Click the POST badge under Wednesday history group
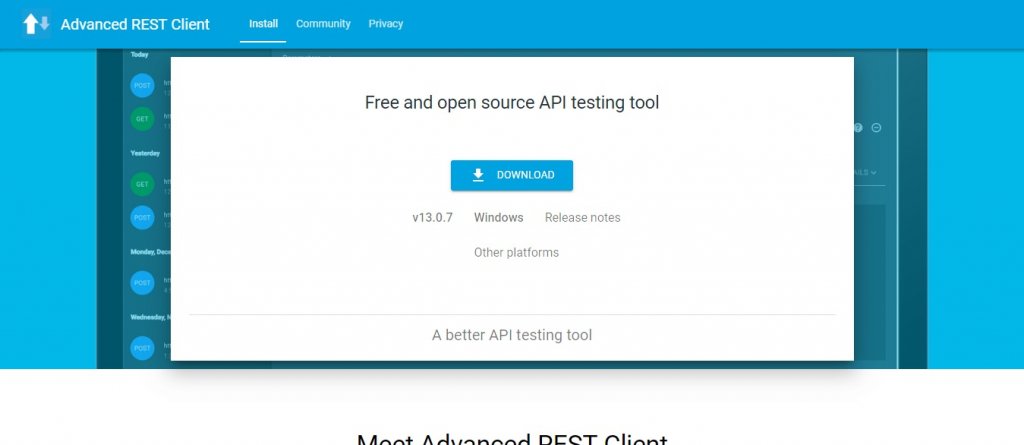This screenshot has height=445, width=1024. coord(142,348)
